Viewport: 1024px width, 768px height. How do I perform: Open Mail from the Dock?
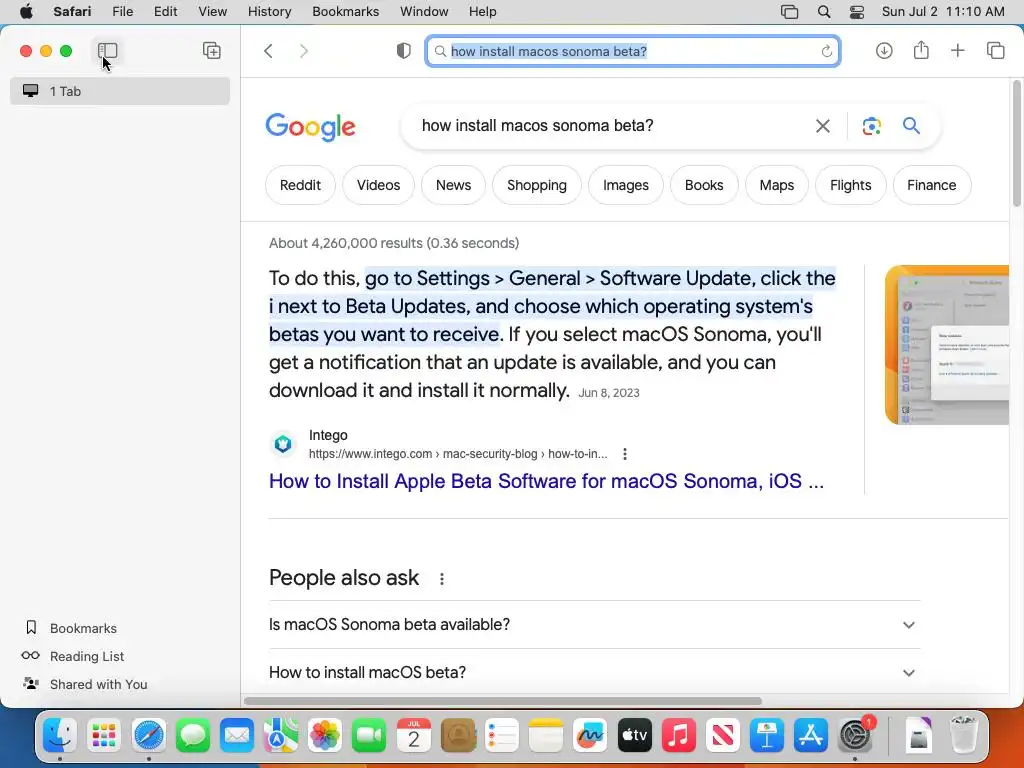[236, 736]
